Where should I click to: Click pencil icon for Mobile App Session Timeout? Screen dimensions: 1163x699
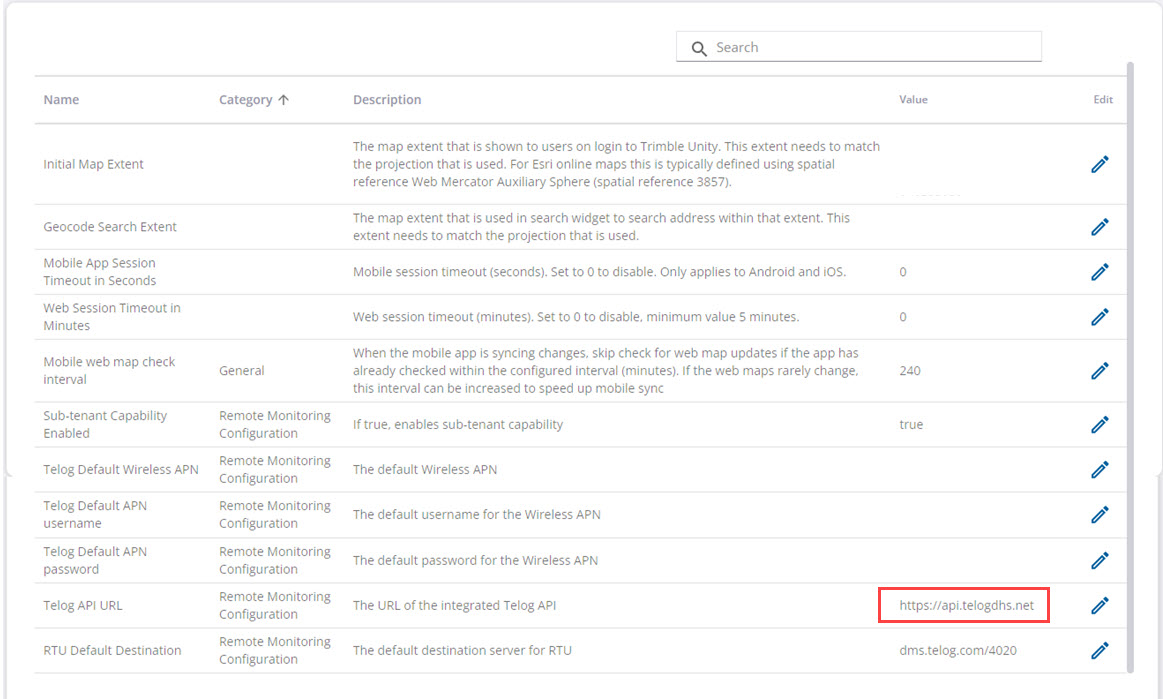(x=1100, y=272)
